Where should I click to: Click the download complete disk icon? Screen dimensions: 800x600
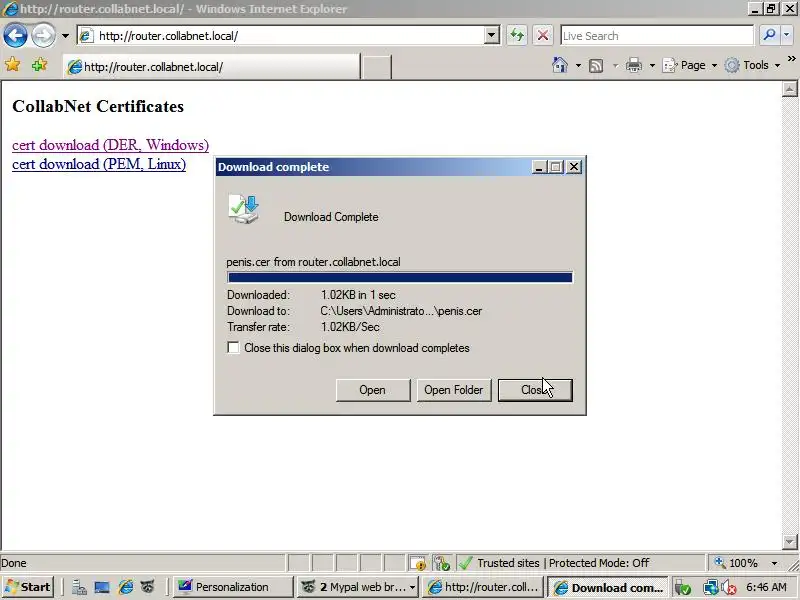point(244,209)
